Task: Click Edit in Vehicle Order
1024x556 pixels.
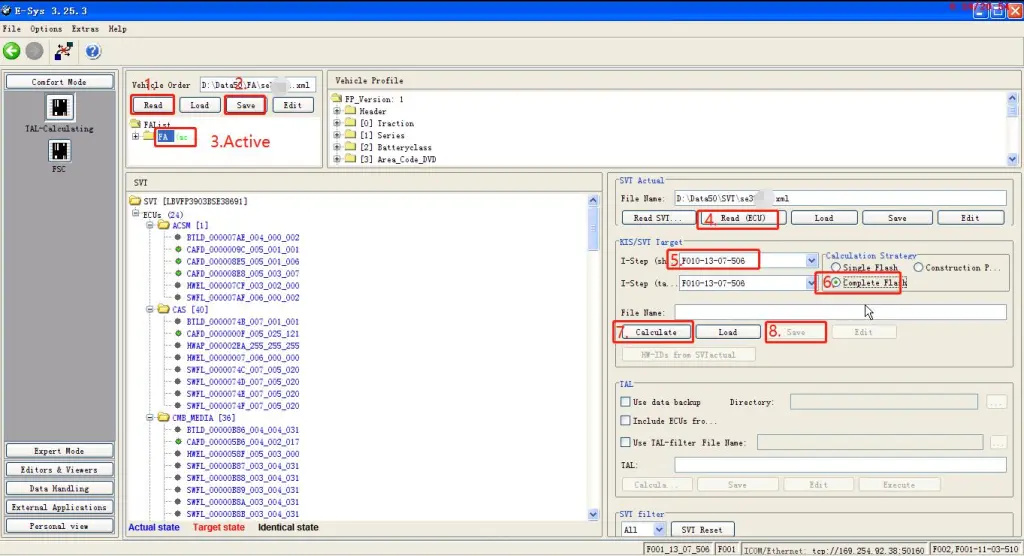Action: [293, 105]
